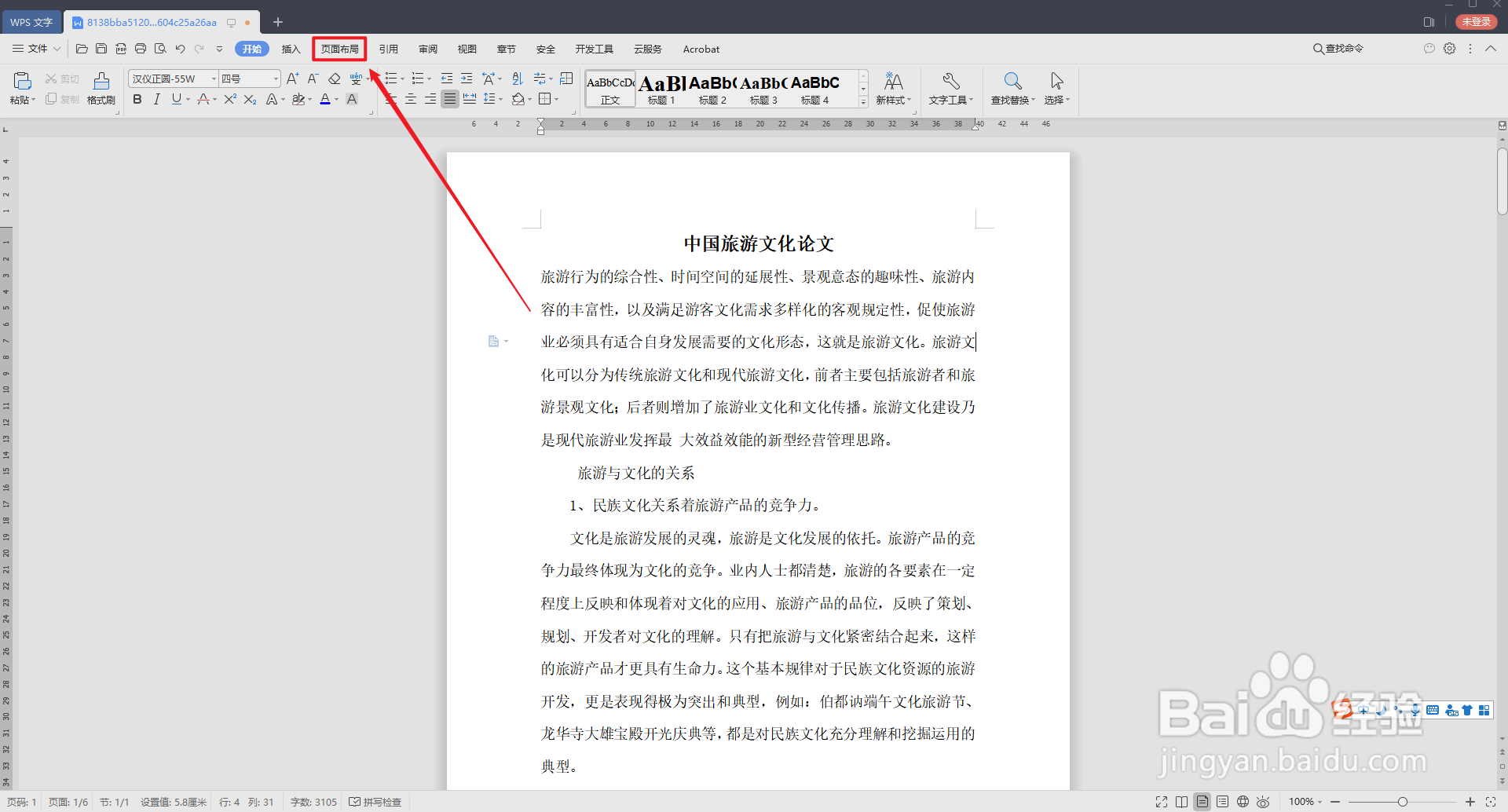Increase paragraph indent
The width and height of the screenshot is (1508, 812).
[467, 79]
